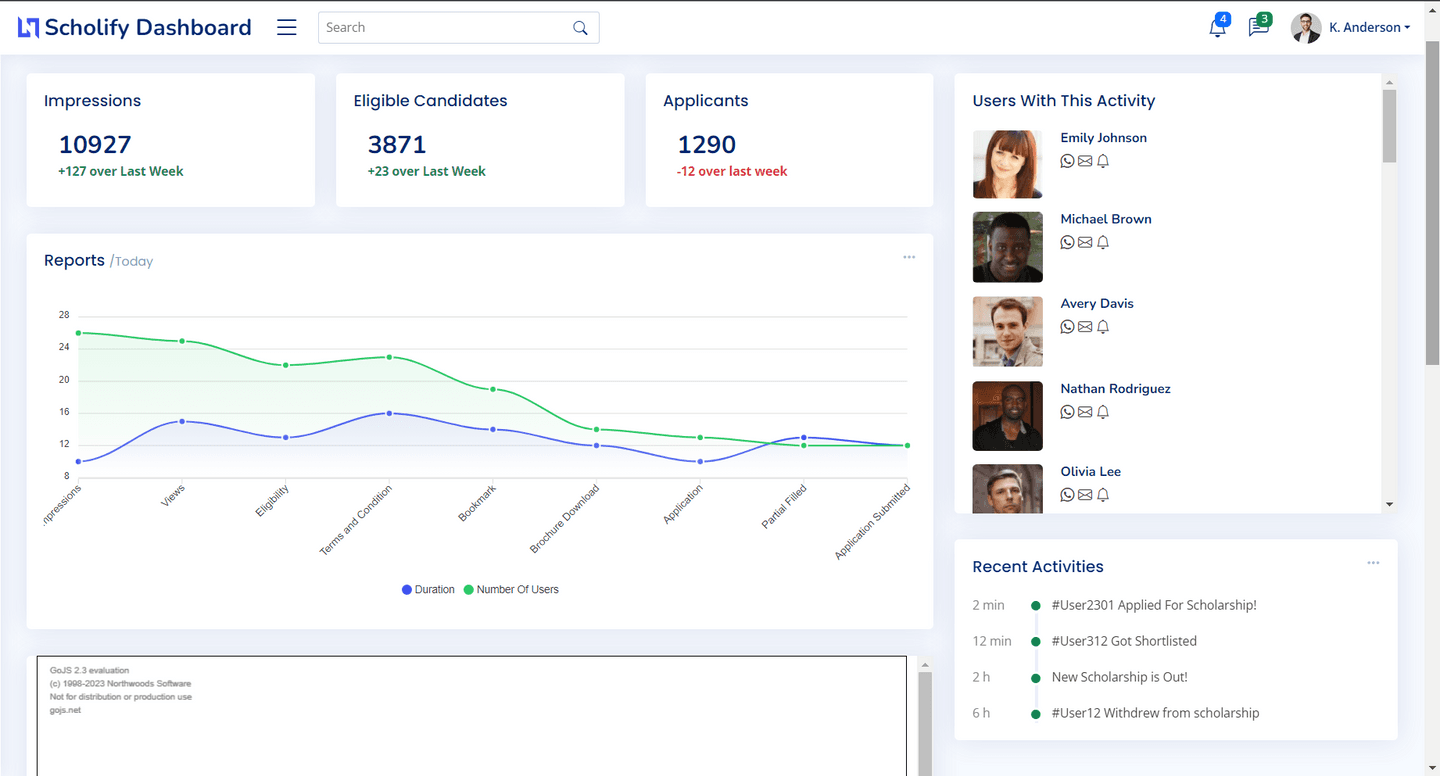Click the Applicants value 1290
1440x776 pixels.
707,145
